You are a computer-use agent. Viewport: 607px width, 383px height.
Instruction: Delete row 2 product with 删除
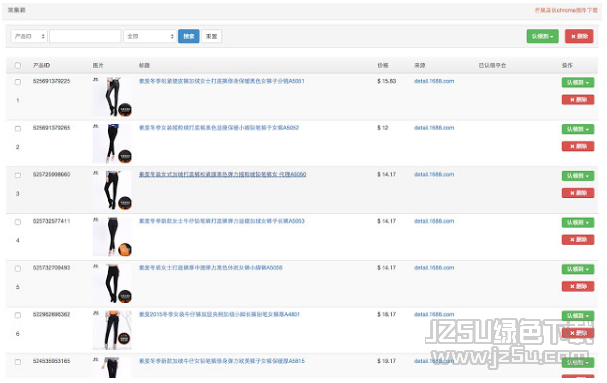(578, 146)
